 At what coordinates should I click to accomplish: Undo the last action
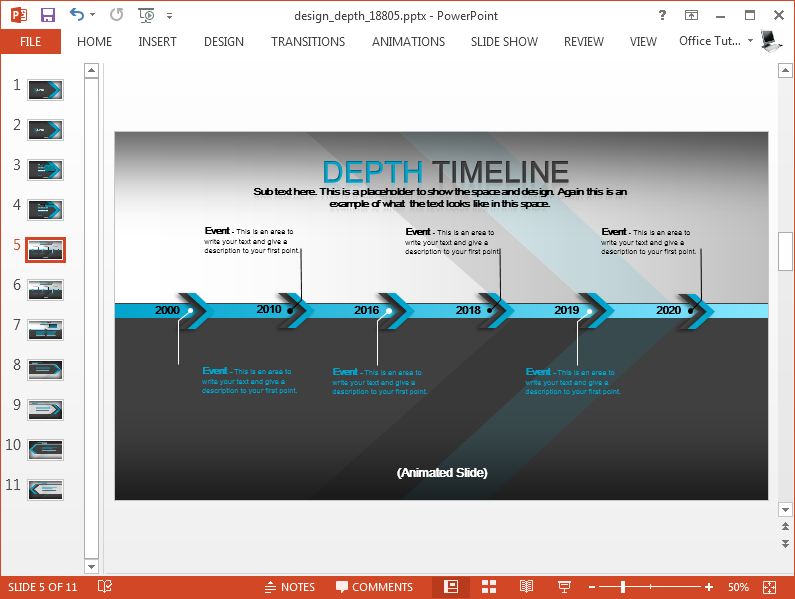(x=77, y=15)
